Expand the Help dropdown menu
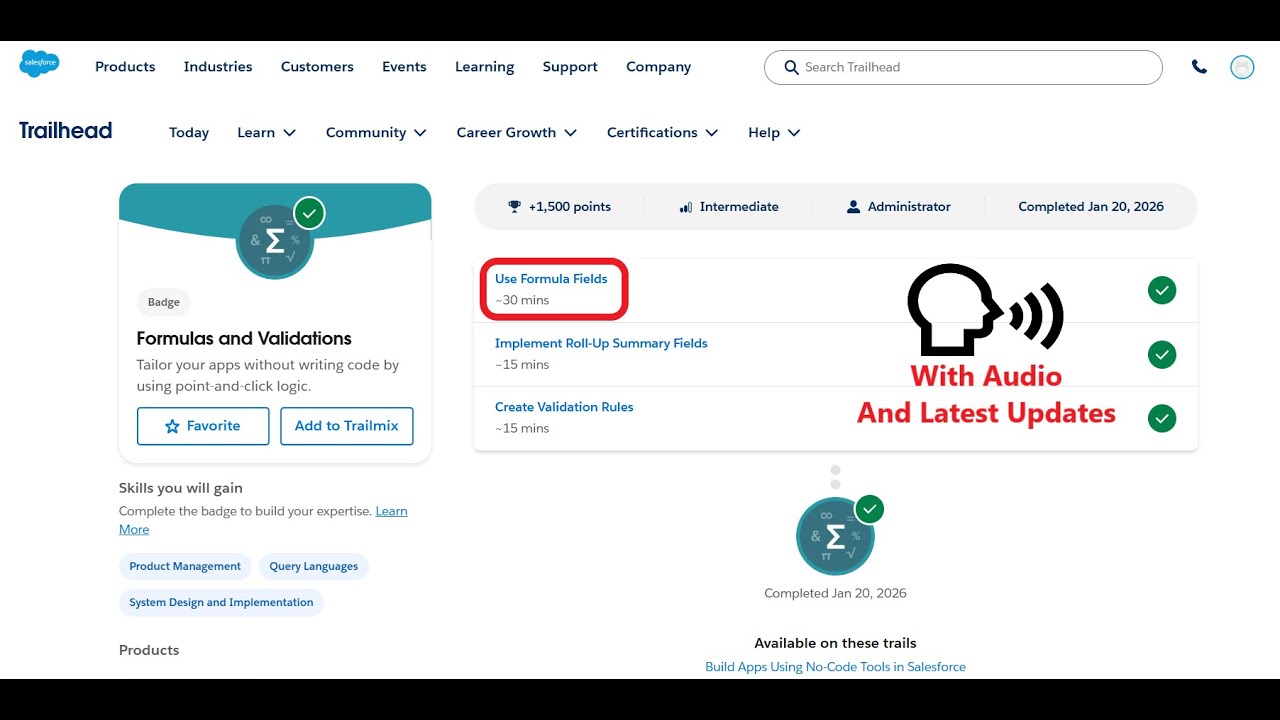Image resolution: width=1280 pixels, height=720 pixels. (774, 132)
